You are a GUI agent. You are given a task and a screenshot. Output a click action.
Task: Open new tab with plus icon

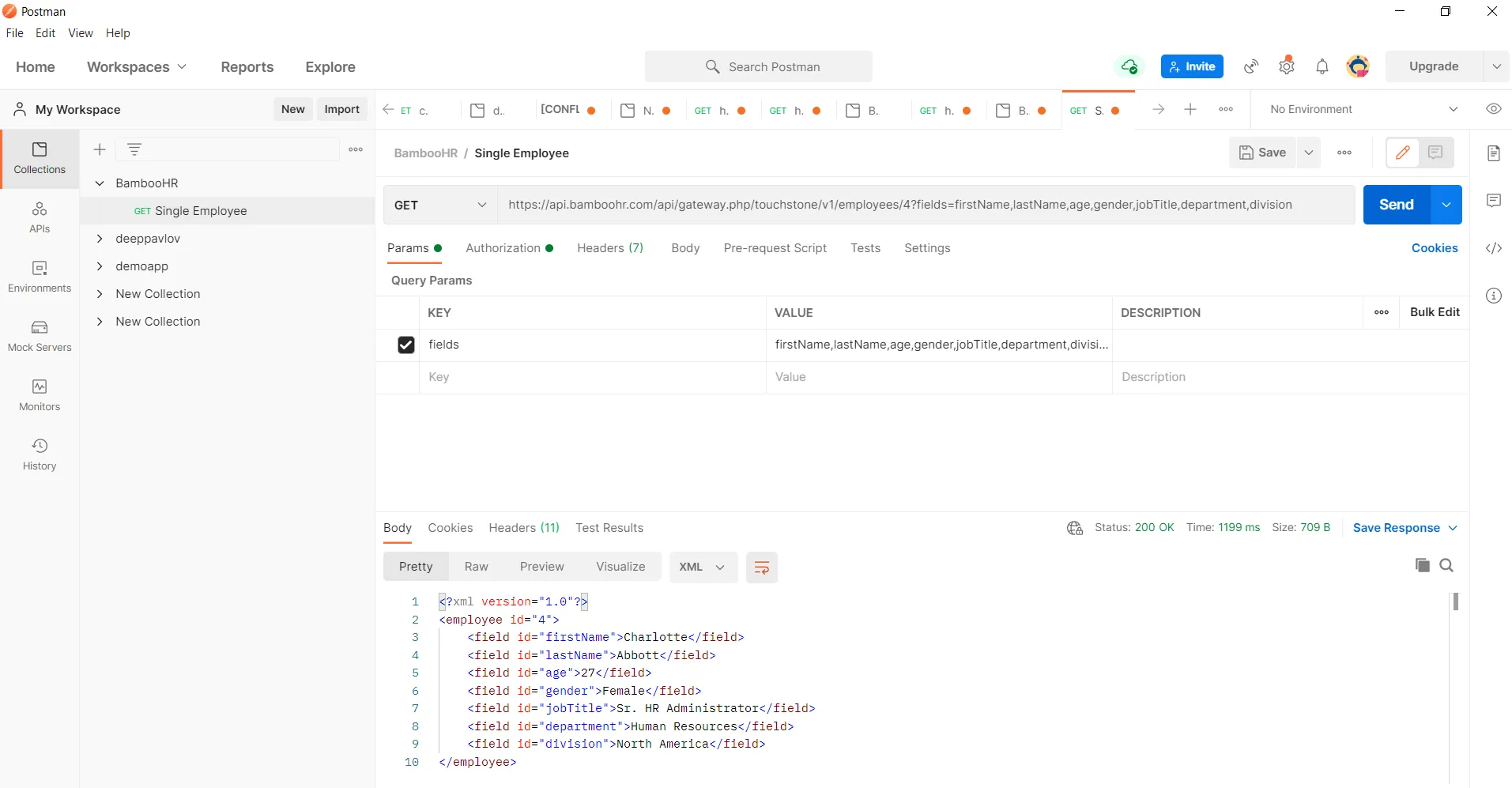coord(1190,109)
